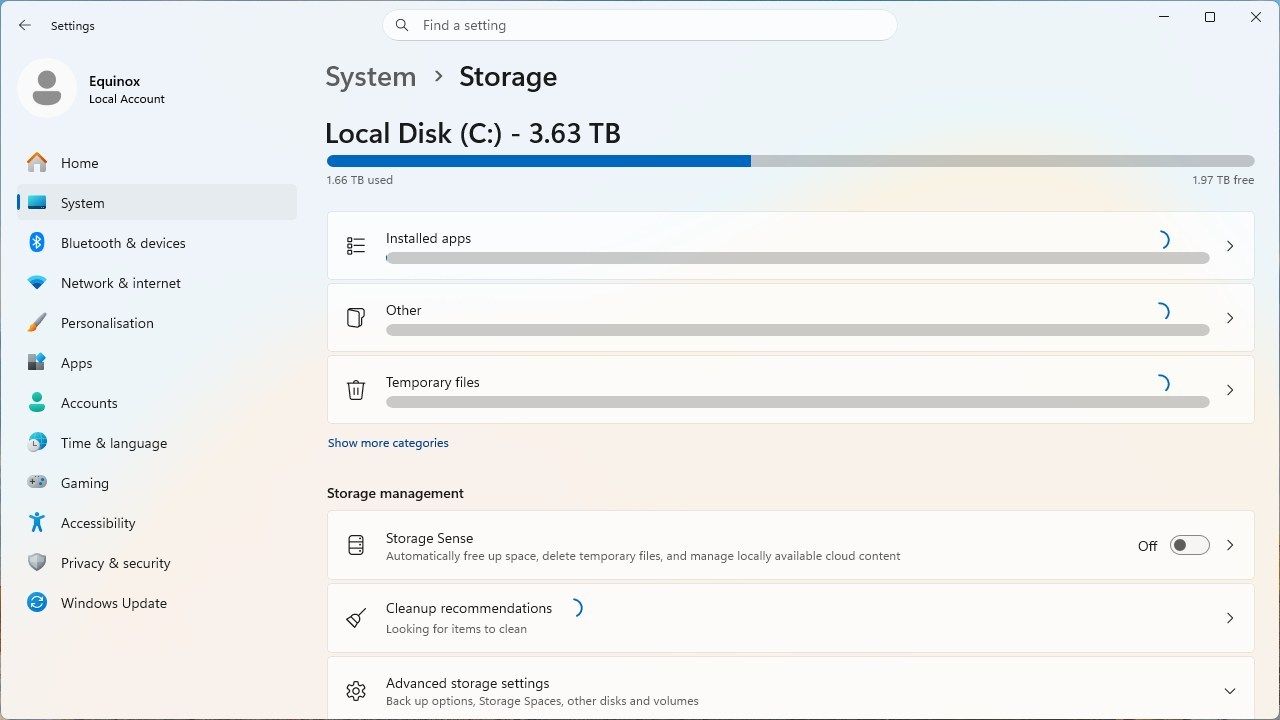Click the 1.97 TB free label

(1223, 180)
